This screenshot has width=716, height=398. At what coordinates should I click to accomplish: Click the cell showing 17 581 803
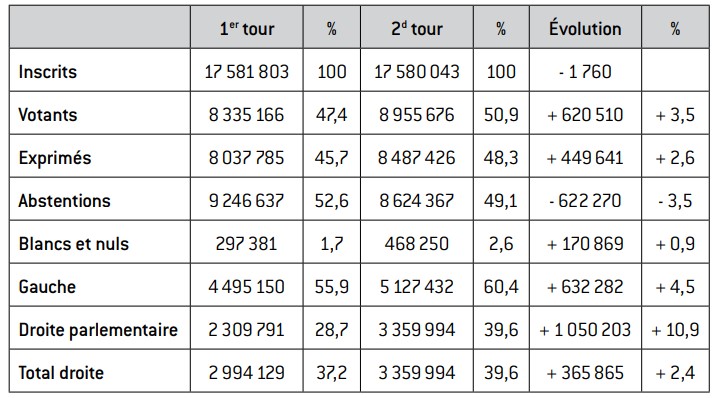coord(247,72)
